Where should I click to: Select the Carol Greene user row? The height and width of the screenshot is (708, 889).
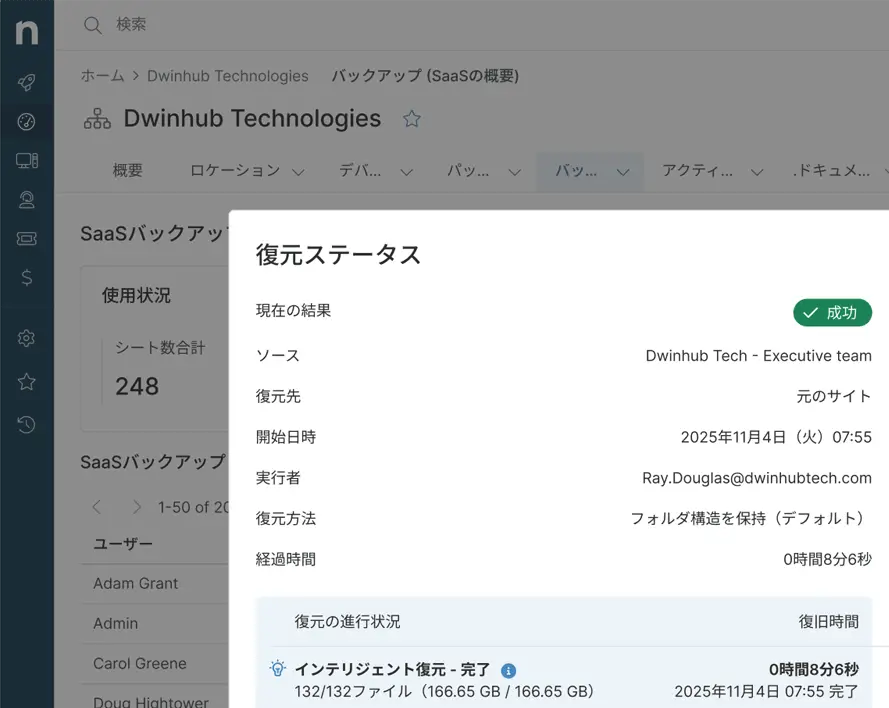point(155,663)
